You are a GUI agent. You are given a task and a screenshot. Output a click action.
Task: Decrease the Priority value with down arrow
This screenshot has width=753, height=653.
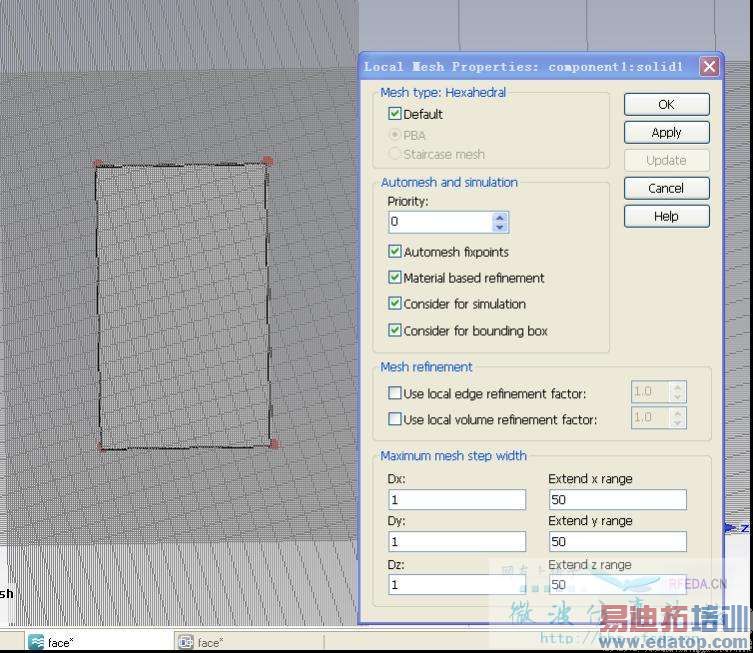(499, 227)
